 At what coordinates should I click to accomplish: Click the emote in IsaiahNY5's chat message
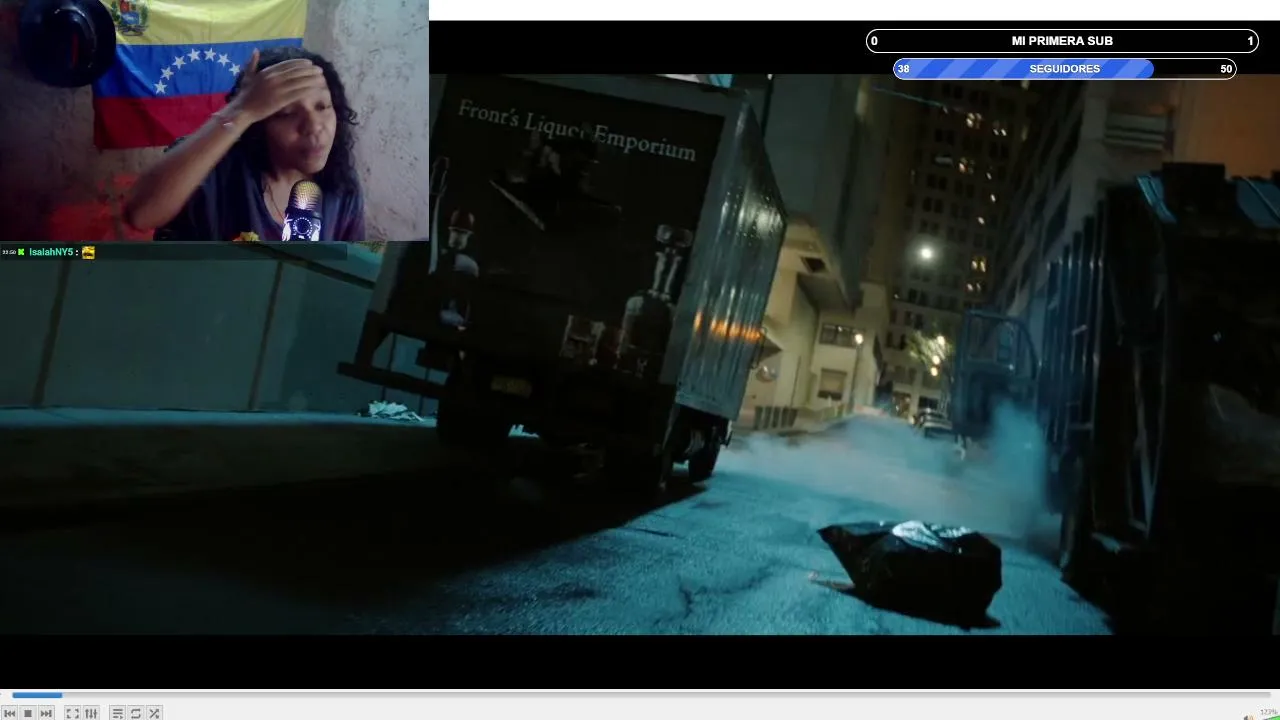pos(88,253)
